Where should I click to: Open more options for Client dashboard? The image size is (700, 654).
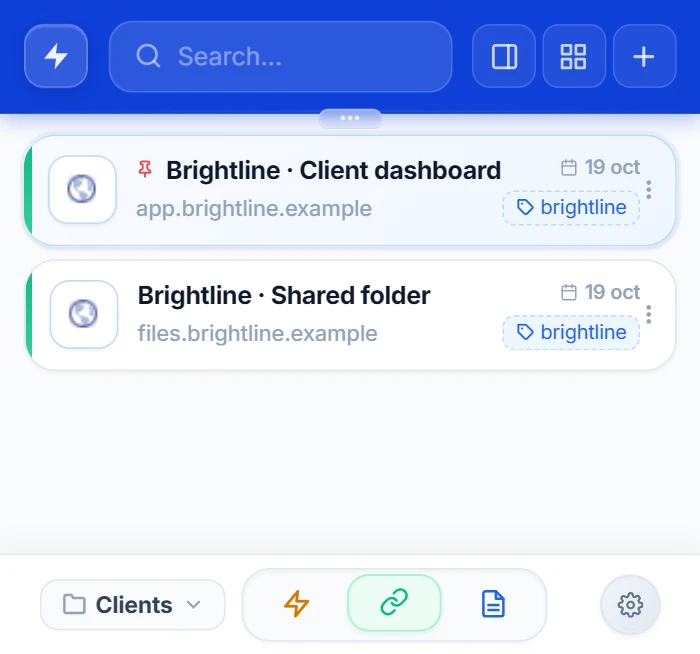tap(649, 190)
